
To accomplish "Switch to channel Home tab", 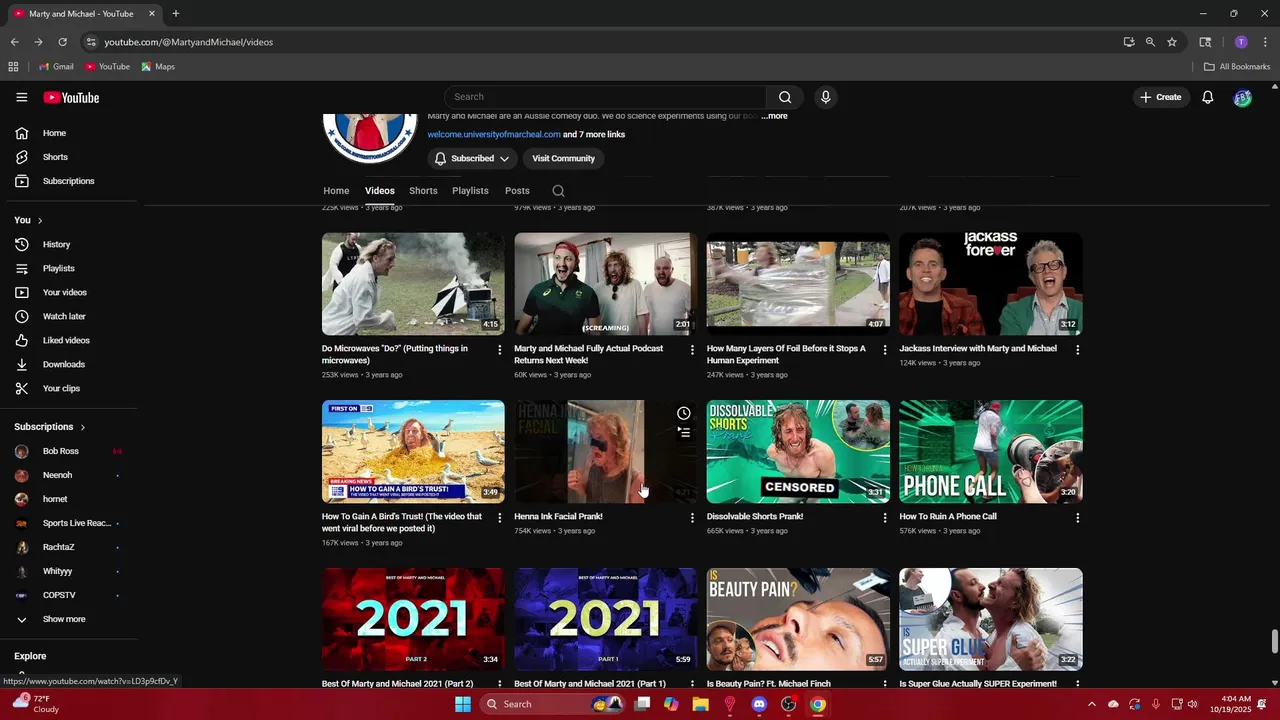I will [336, 191].
